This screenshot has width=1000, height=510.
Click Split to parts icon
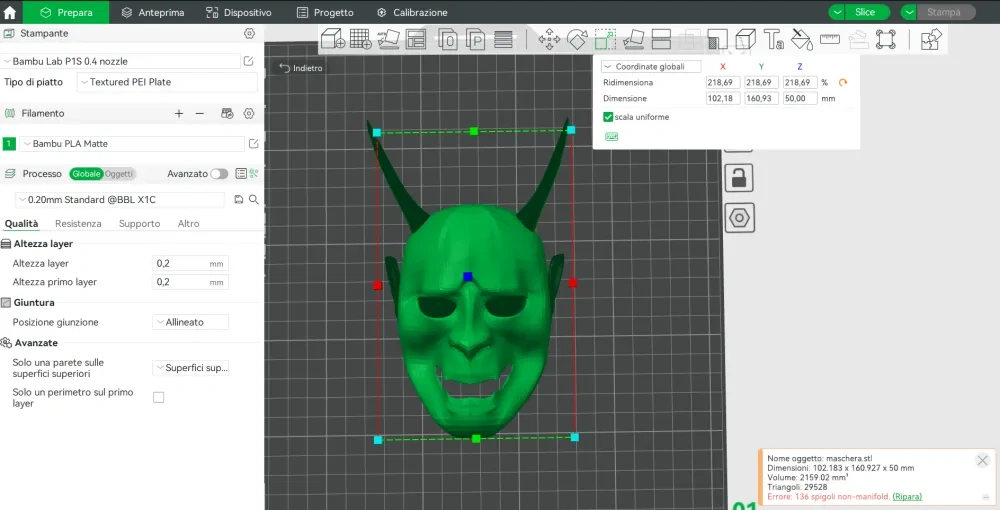(x=476, y=40)
